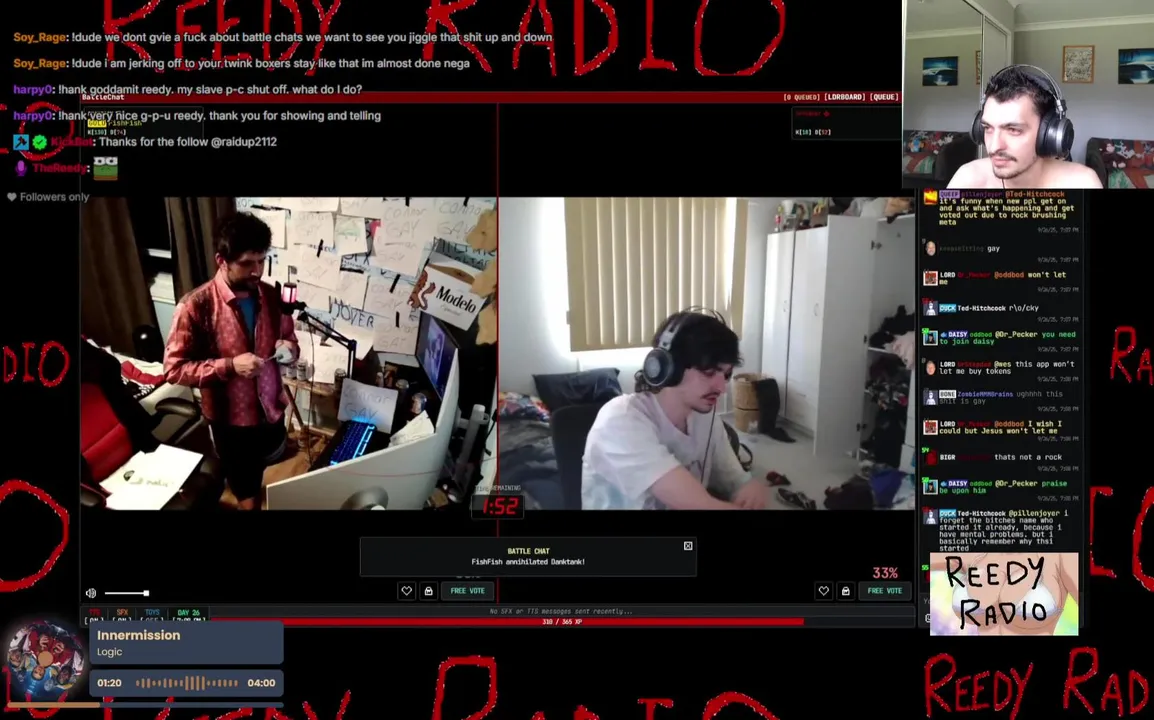Adjust the stream volume slider

(127, 593)
